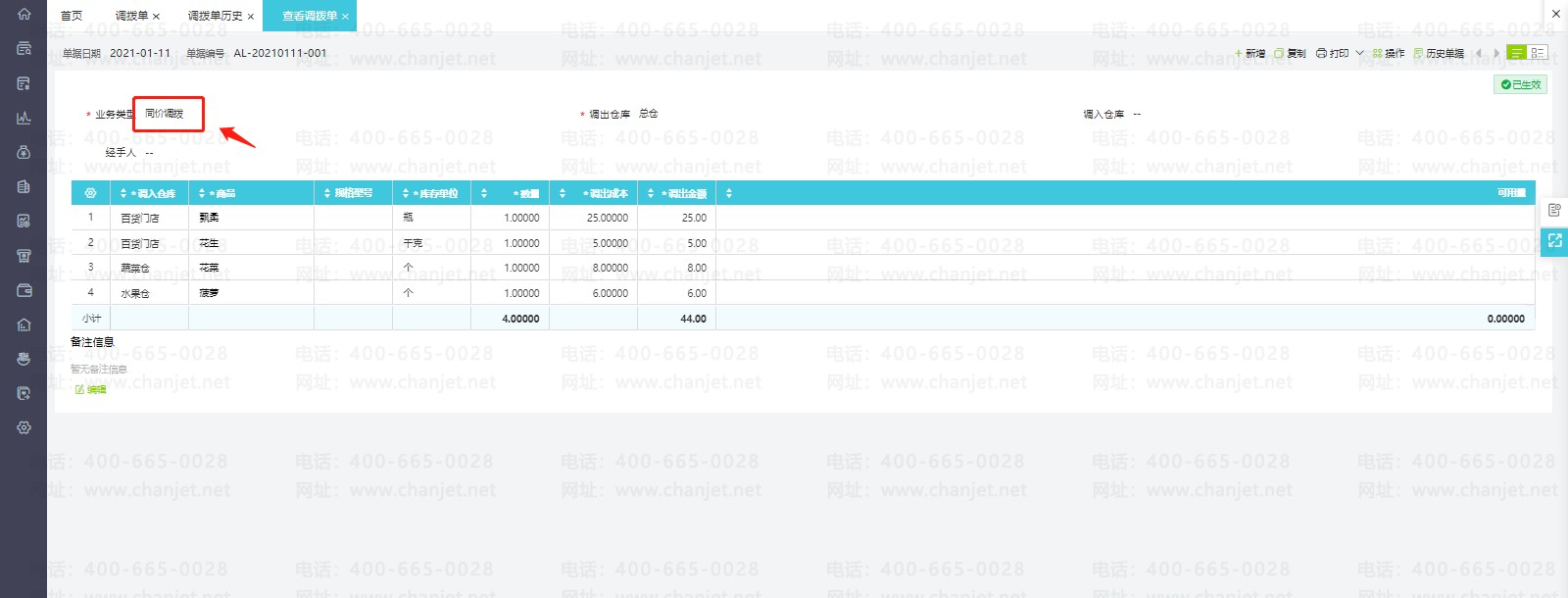Screen dimensions: 1568x598
Task: Click the table column settings gear
Action: (90, 193)
